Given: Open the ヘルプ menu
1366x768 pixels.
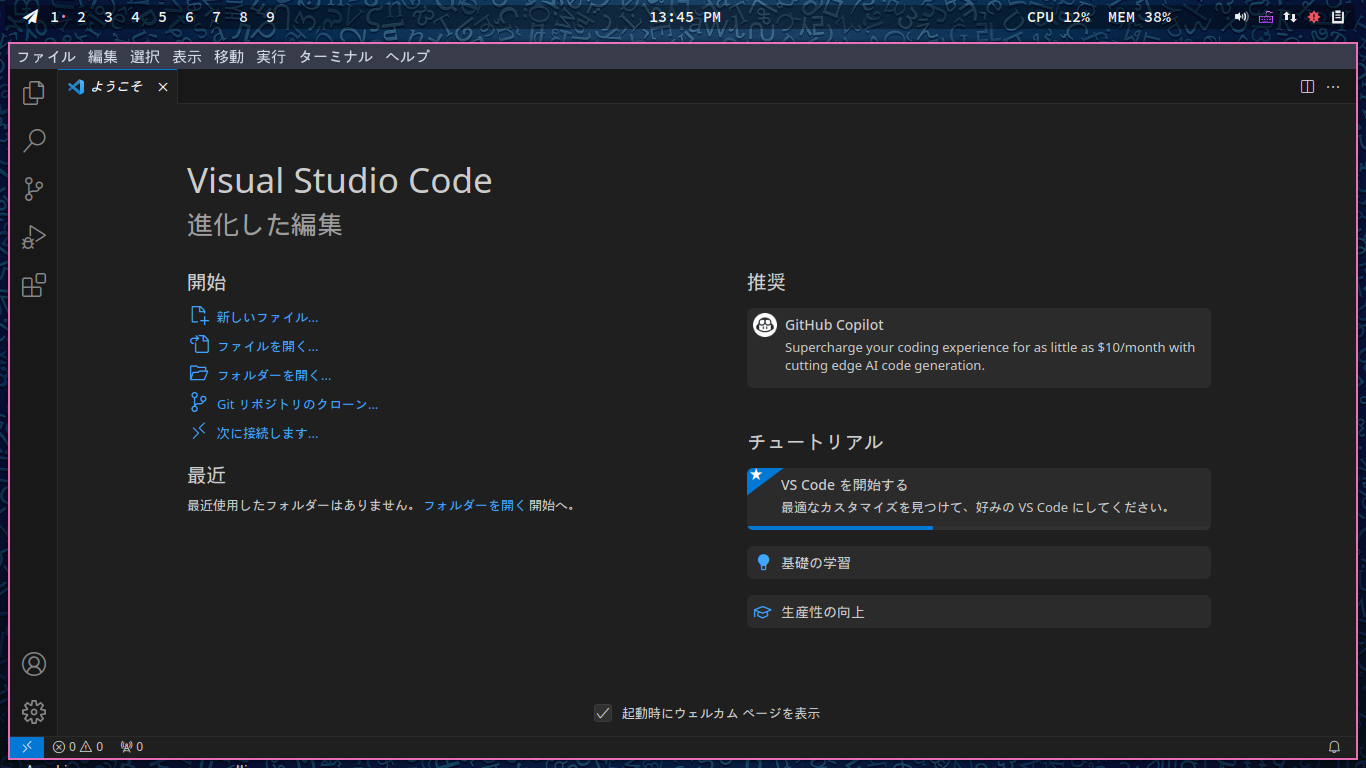Looking at the screenshot, I should tap(407, 57).
